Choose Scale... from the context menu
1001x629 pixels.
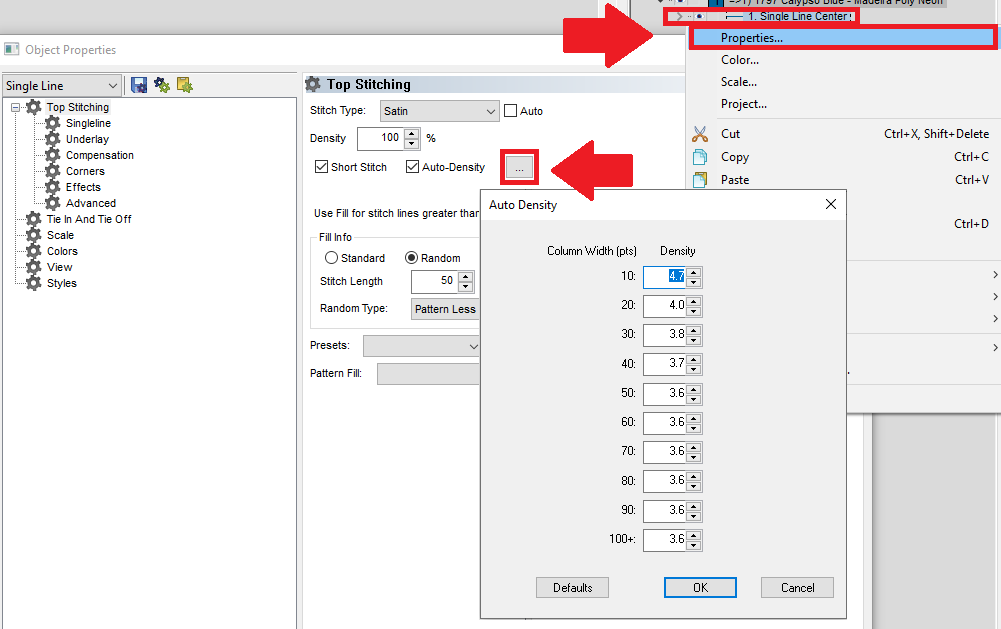point(739,82)
